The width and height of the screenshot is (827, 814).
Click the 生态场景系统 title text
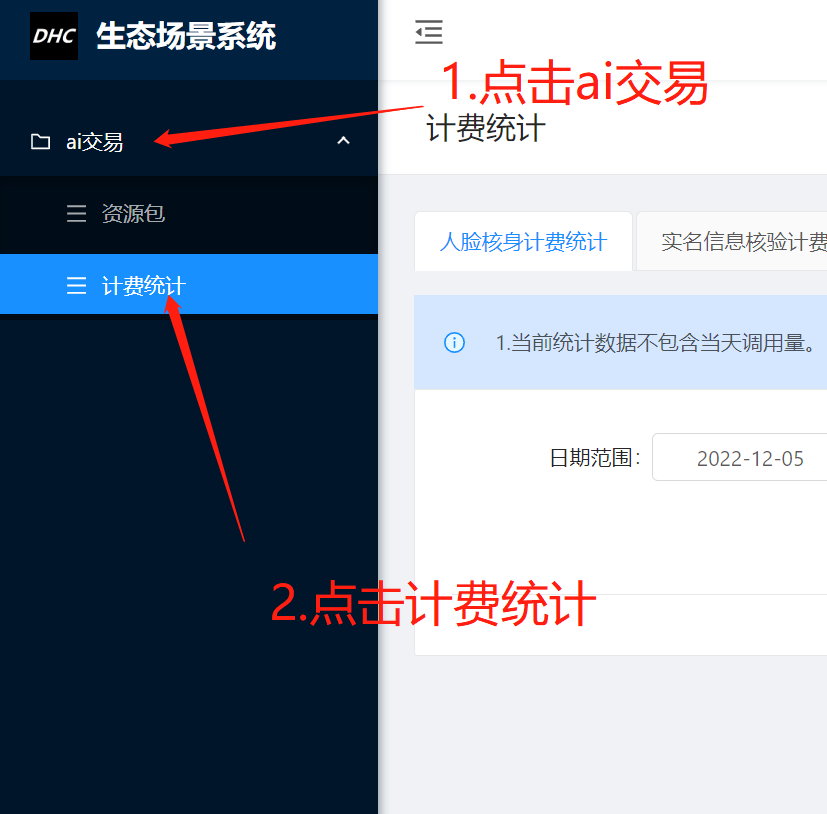click(186, 36)
